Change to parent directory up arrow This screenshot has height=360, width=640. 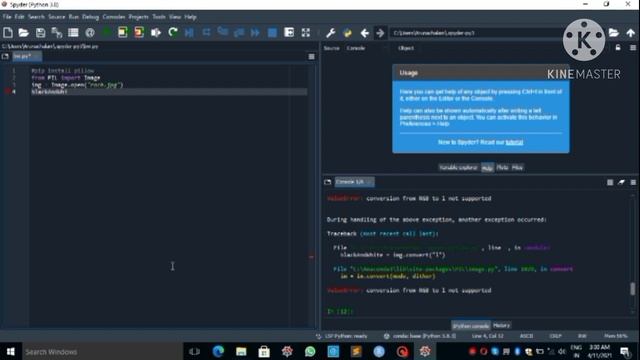631,33
